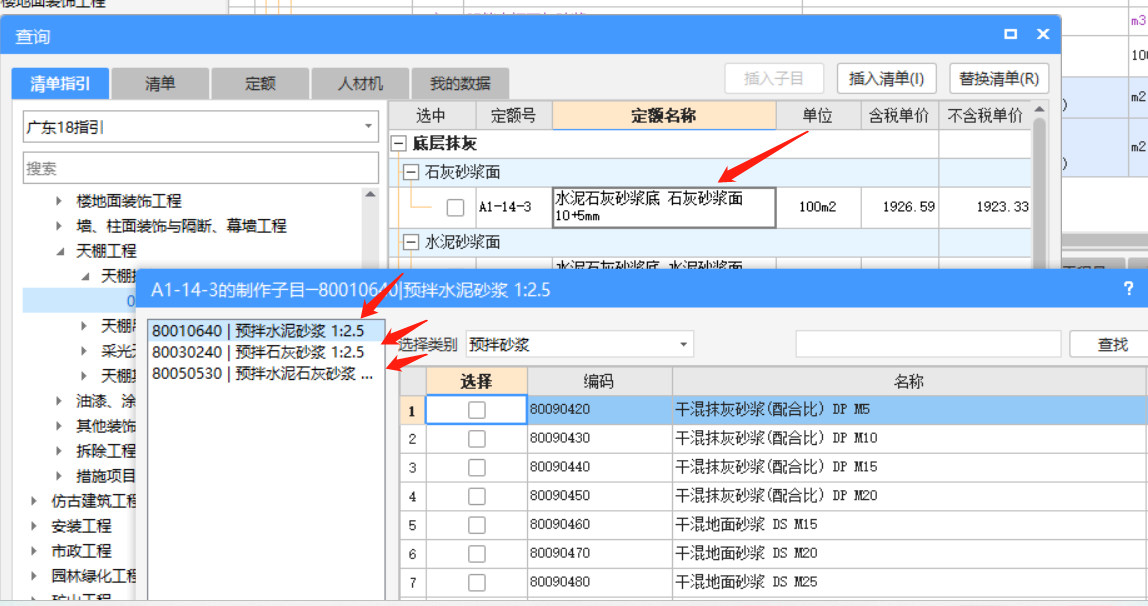Expand the 园林绿化工程 tree node
The image size is (1148, 606).
[34, 576]
